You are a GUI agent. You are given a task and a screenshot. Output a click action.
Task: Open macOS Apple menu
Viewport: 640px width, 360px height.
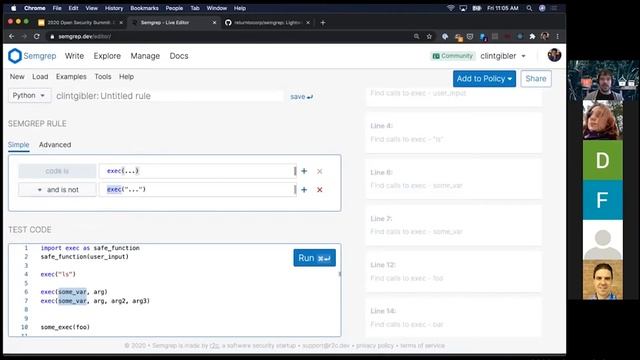tap(13, 8)
